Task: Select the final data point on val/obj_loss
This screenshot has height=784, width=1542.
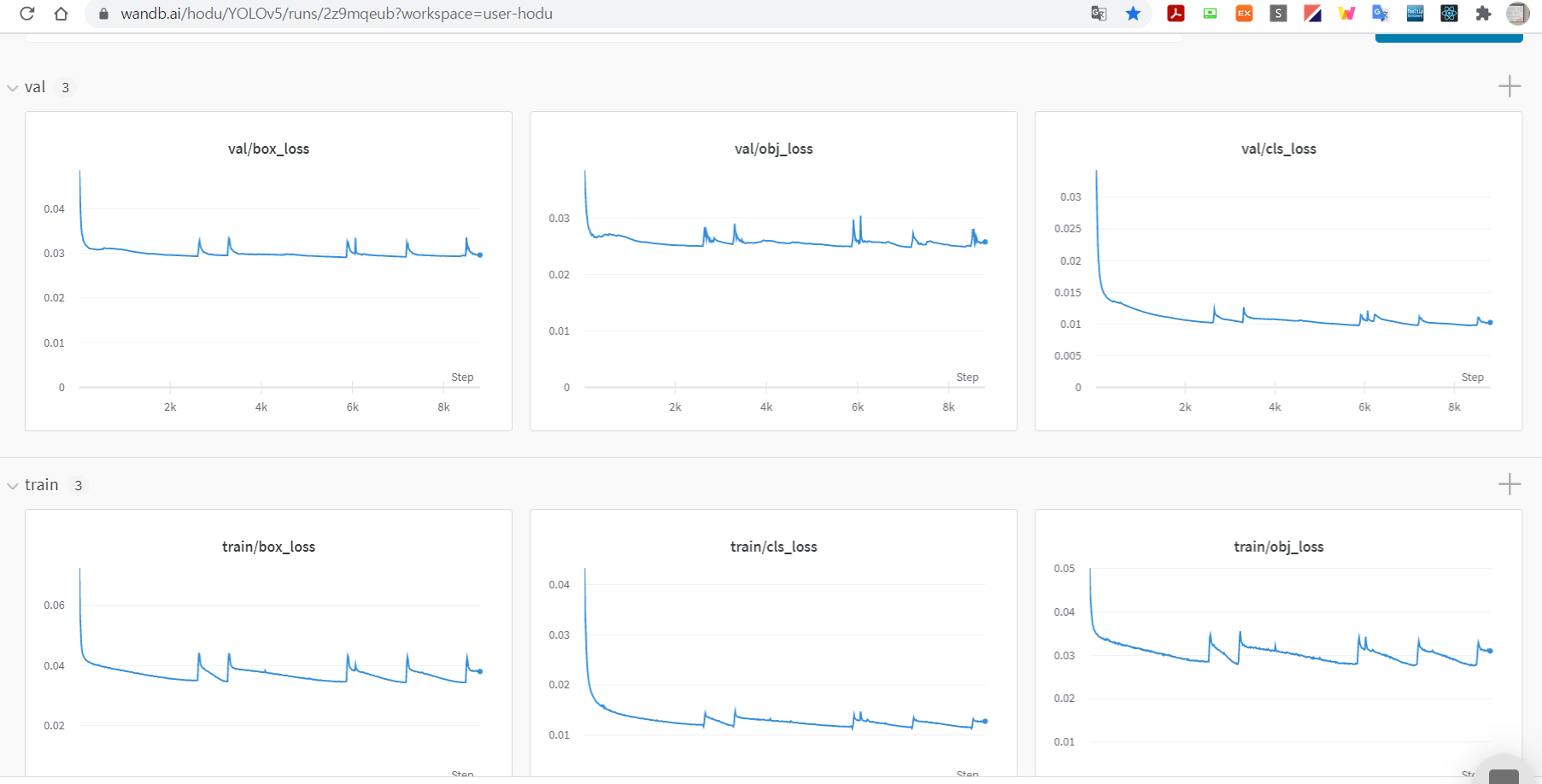Action: point(984,241)
